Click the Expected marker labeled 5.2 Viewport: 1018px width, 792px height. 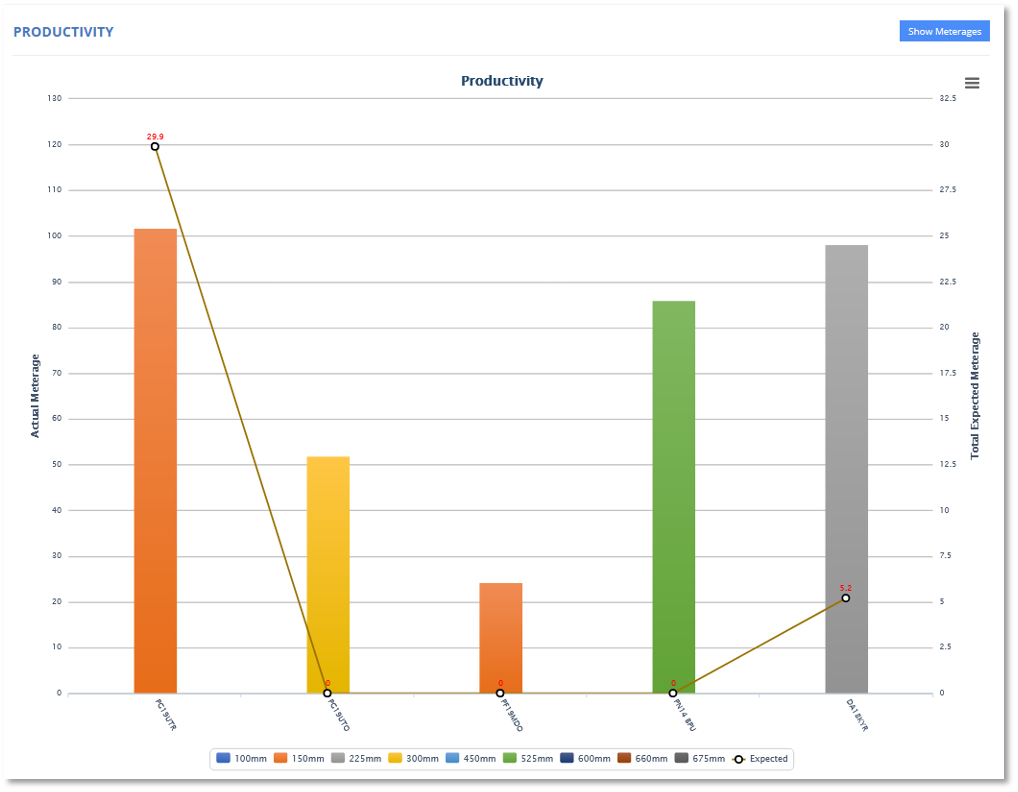(x=845, y=598)
